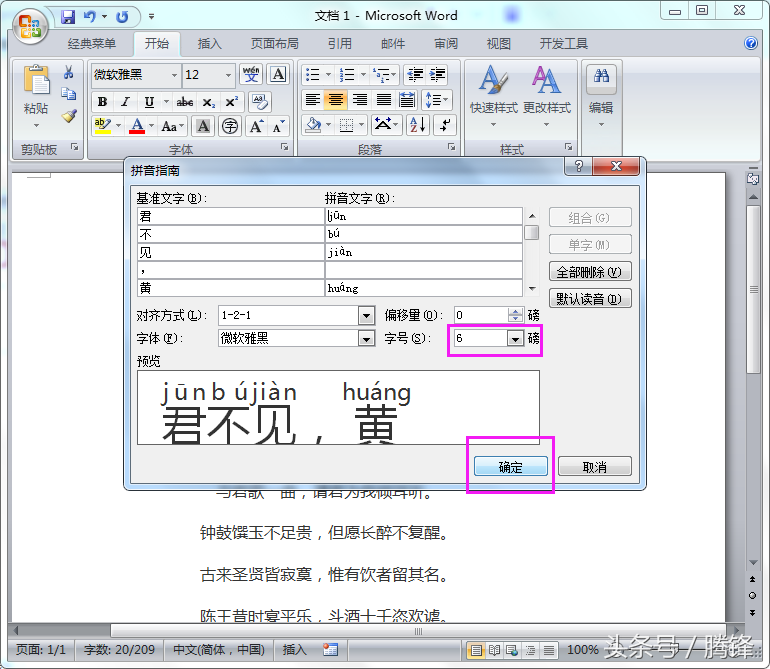Open Phonetic Guide with the wén icon
This screenshot has height=669, width=770.
coord(251,75)
